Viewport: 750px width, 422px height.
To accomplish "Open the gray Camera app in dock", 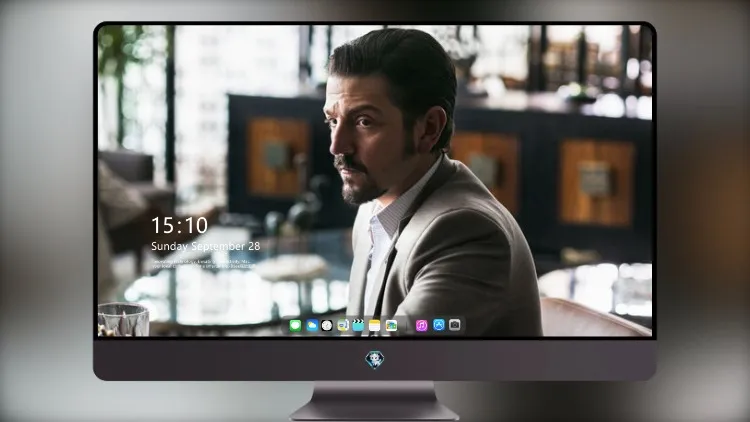I will 455,325.
